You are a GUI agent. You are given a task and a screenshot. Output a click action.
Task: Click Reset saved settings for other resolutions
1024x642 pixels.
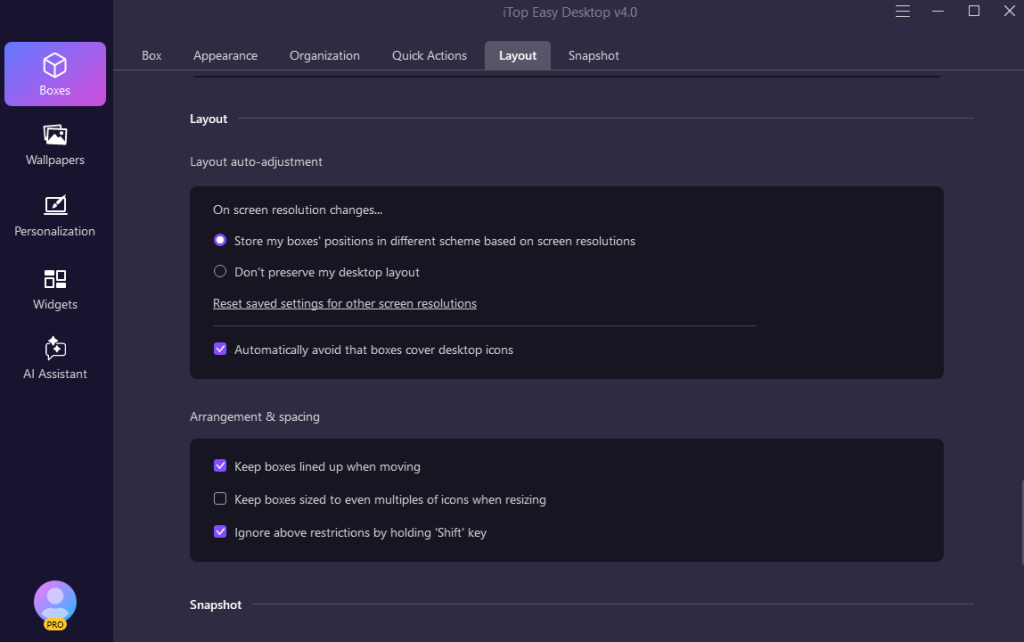(344, 304)
